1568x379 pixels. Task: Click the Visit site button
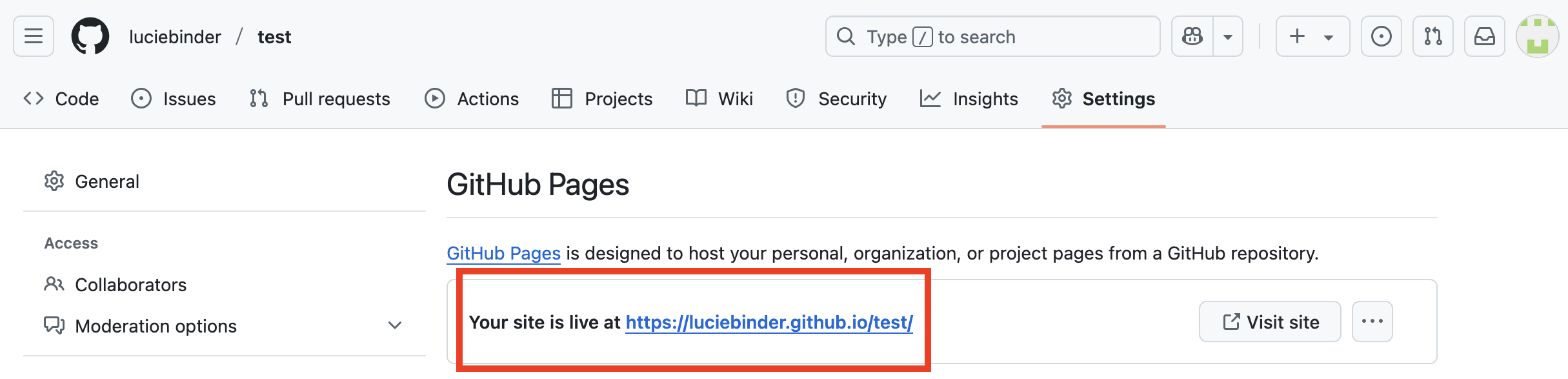[x=1269, y=322]
